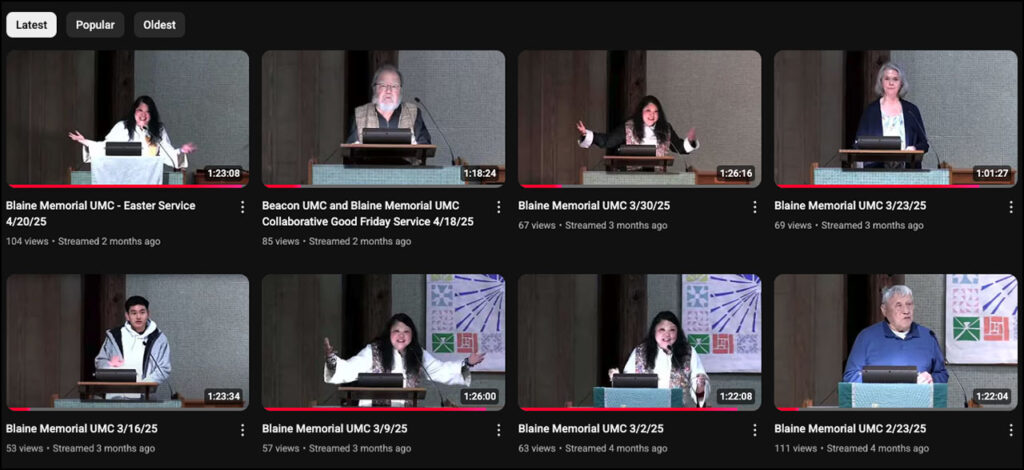Open more options for Easter Service 4/20/25 video
The height and width of the screenshot is (470, 1024).
[x=242, y=207]
